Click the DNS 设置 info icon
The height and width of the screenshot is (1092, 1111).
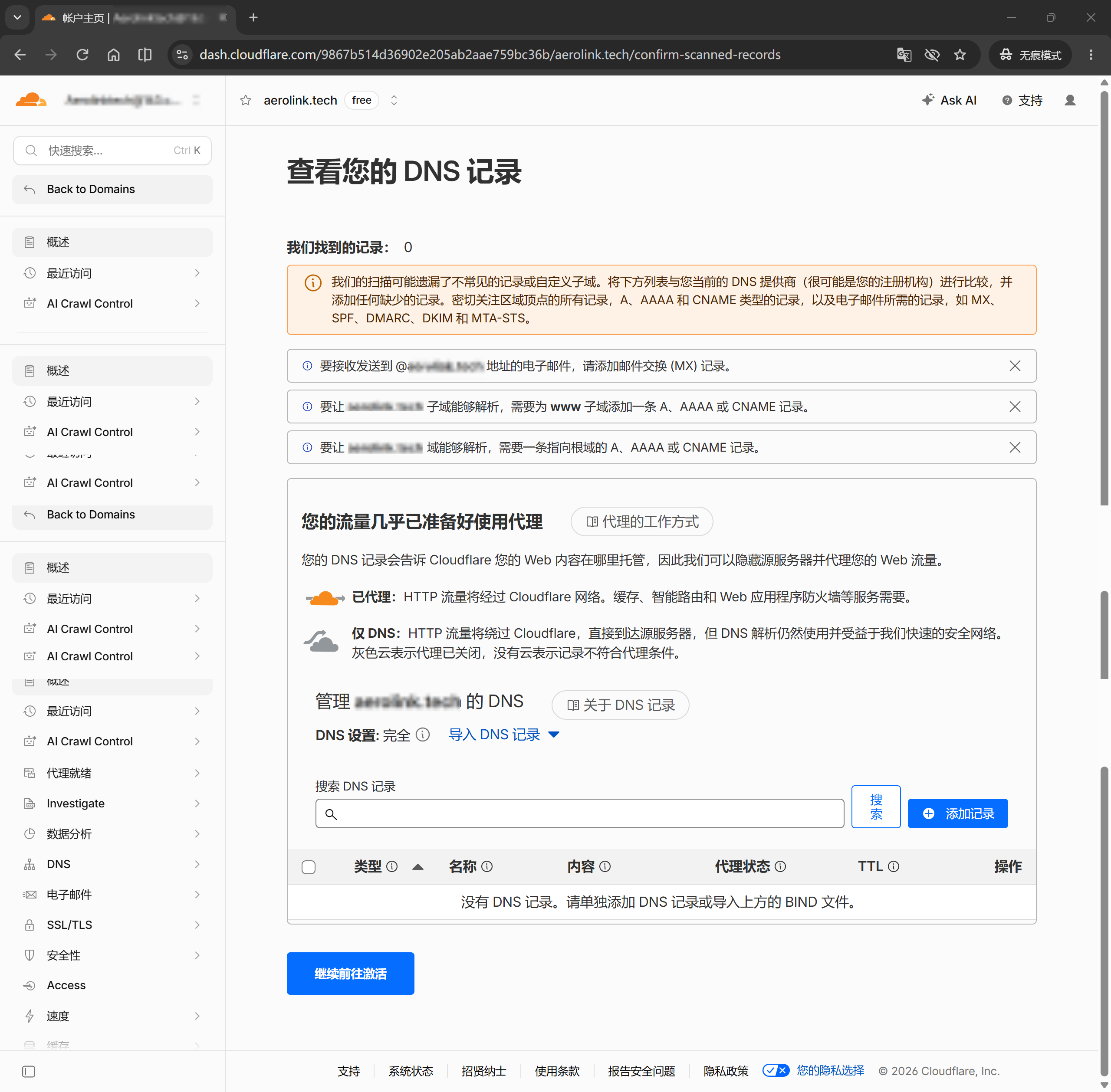click(423, 735)
